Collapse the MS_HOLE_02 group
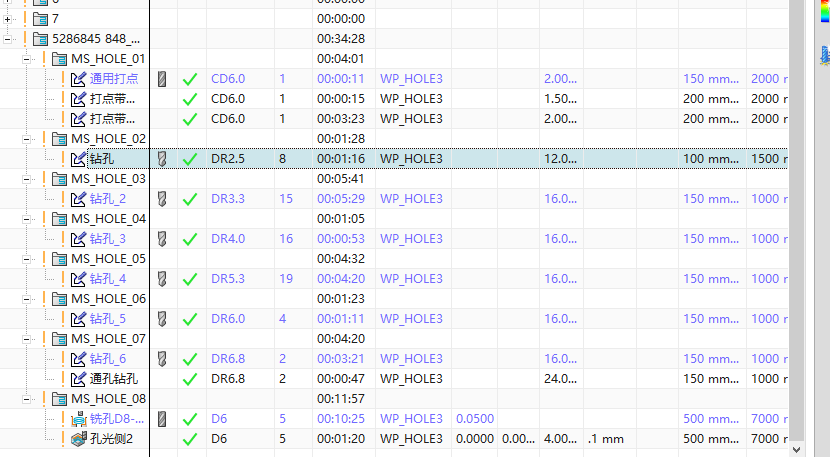830x457 pixels. point(26,139)
